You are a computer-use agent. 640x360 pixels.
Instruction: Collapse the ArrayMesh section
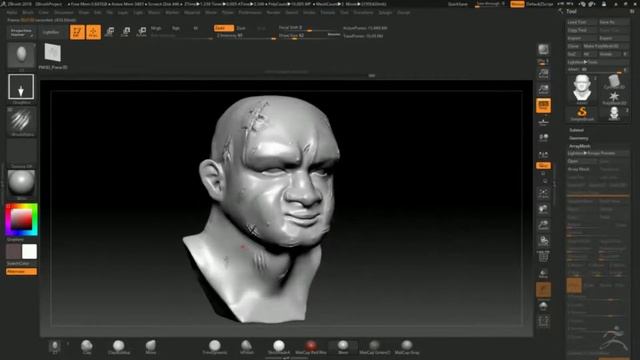click(x=580, y=146)
